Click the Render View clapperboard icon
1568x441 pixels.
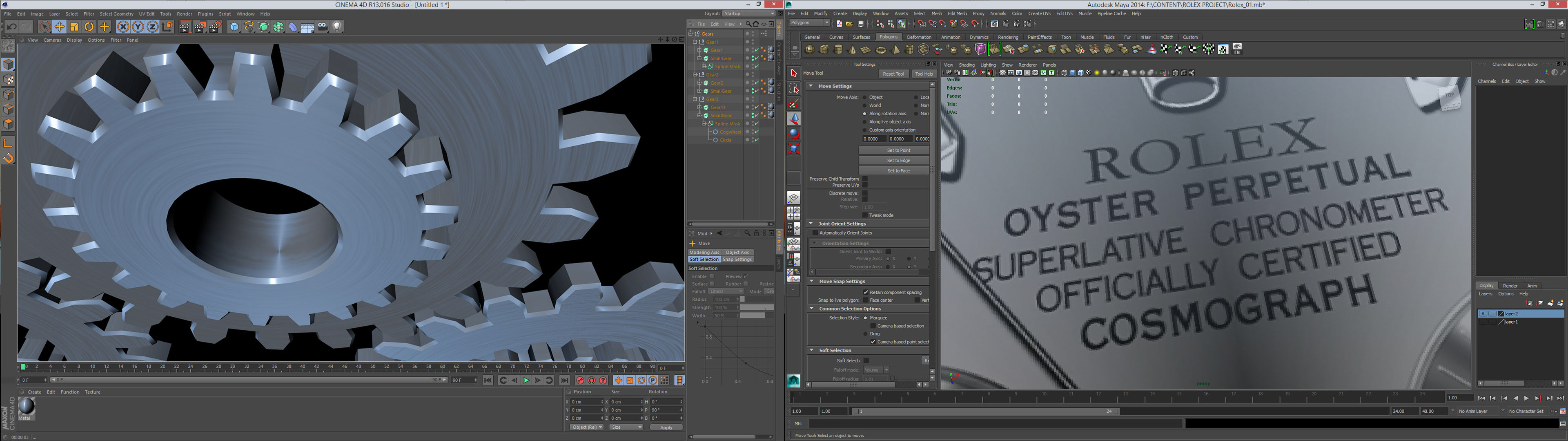point(186,27)
